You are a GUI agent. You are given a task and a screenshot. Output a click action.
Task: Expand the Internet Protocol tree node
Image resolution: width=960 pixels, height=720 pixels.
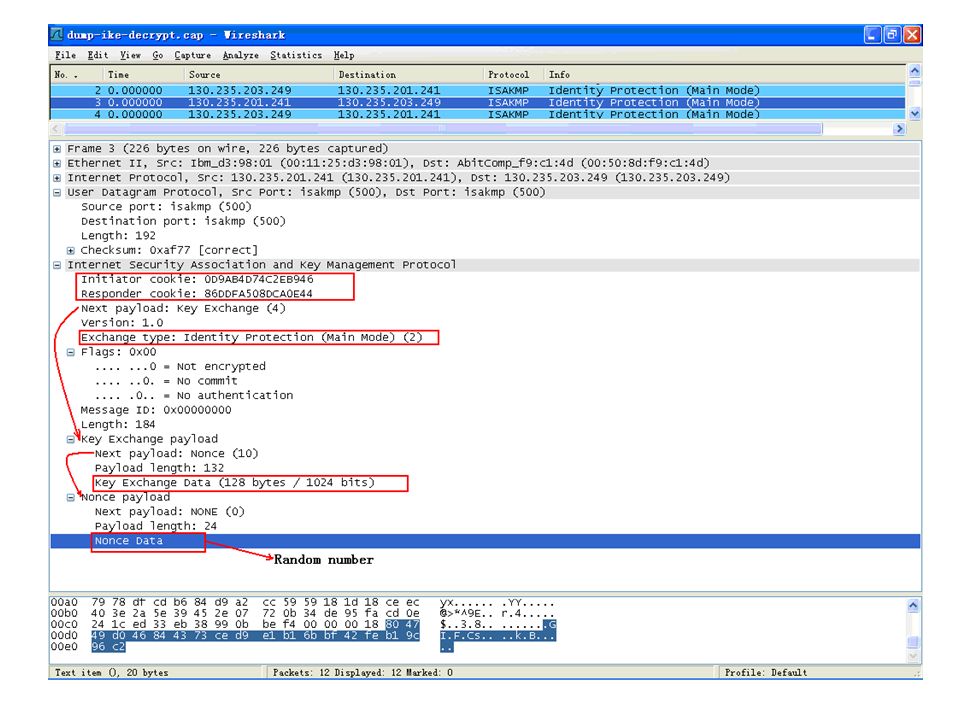[57, 178]
